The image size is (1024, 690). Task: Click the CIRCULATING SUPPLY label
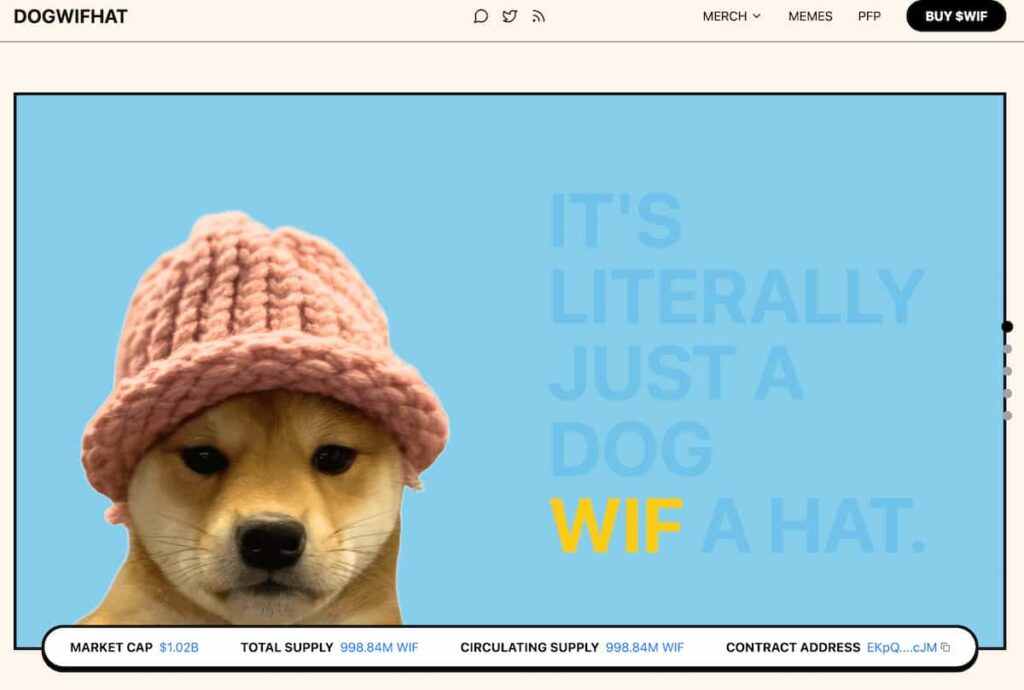click(x=530, y=648)
